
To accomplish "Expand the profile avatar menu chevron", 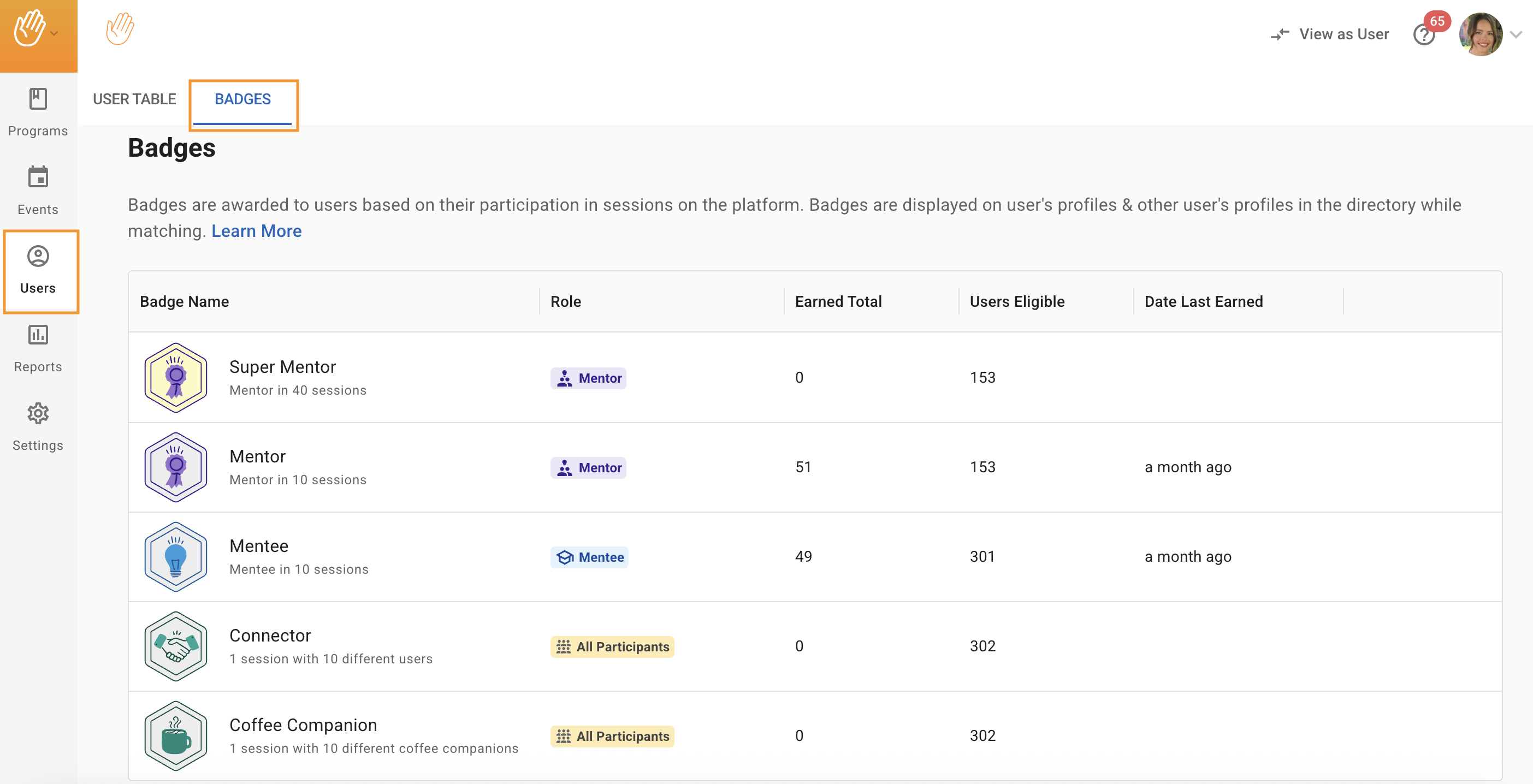I will 1516,35.
